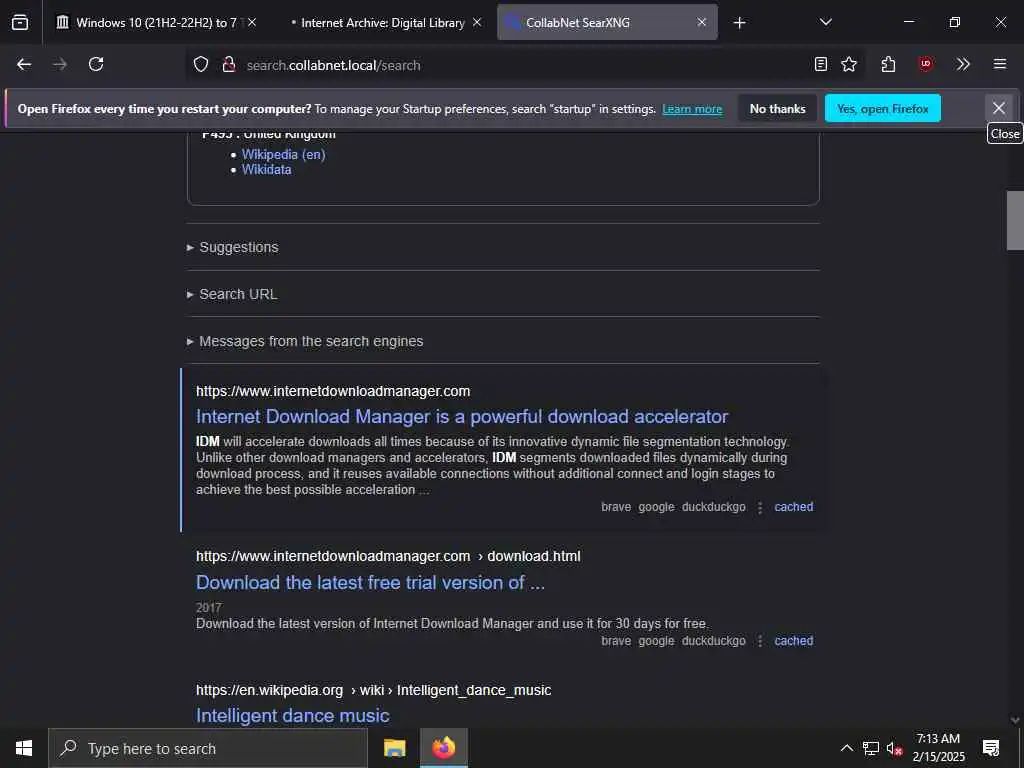Image resolution: width=1024 pixels, height=768 pixels.
Task: Open Internet Download Manager powerful accelerator result
Action: click(462, 417)
